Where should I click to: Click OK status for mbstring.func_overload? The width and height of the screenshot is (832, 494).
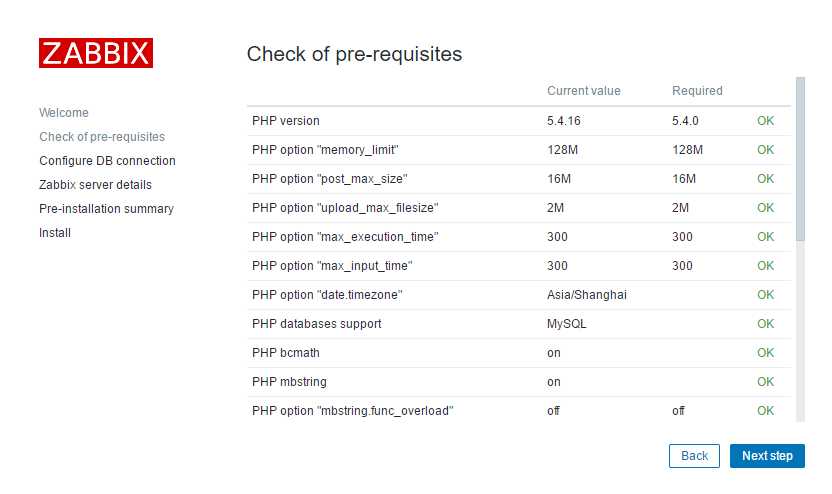(765, 411)
